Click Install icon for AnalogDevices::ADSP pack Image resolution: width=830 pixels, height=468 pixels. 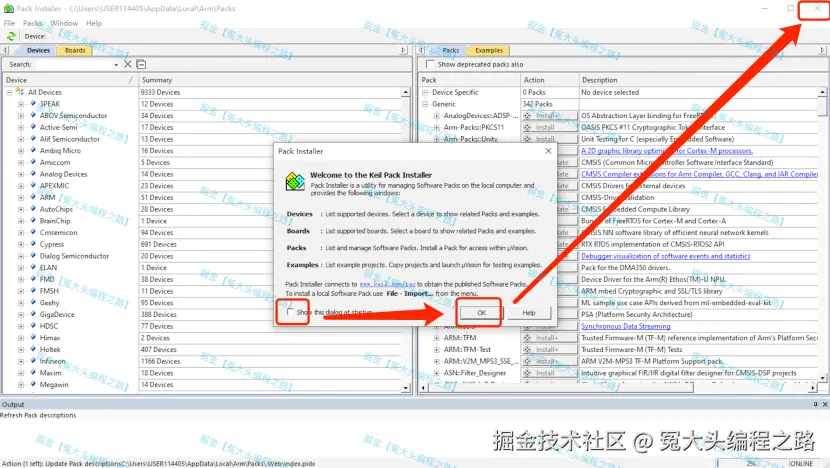(x=527, y=115)
